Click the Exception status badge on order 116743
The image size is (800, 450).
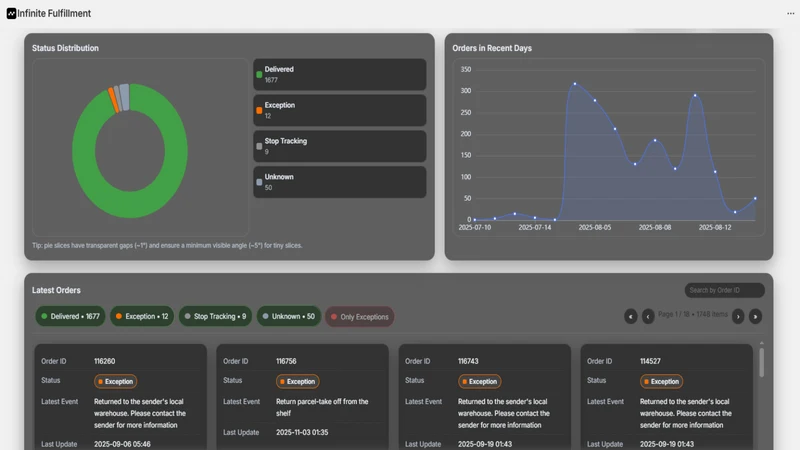point(480,381)
